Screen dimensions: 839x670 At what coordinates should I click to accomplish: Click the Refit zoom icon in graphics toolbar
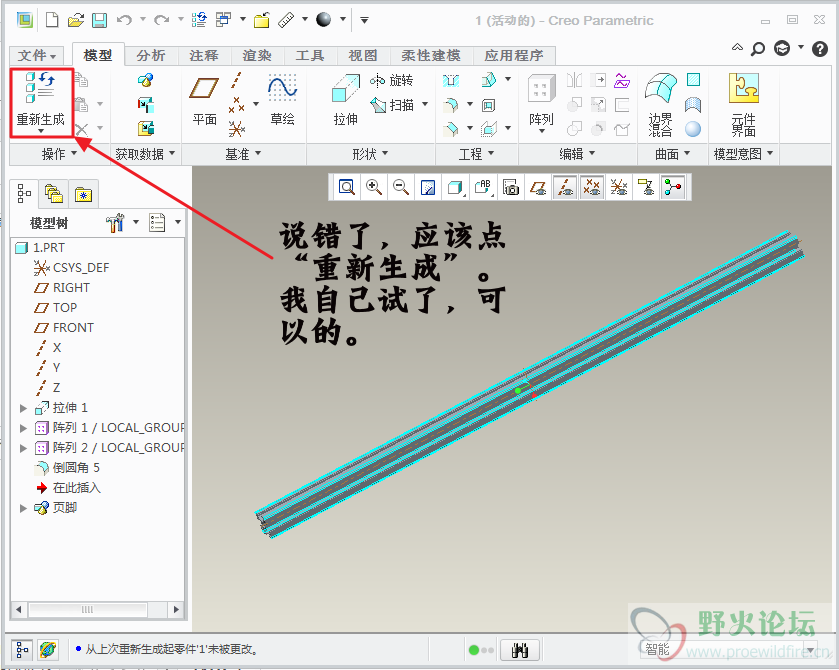tap(347, 187)
